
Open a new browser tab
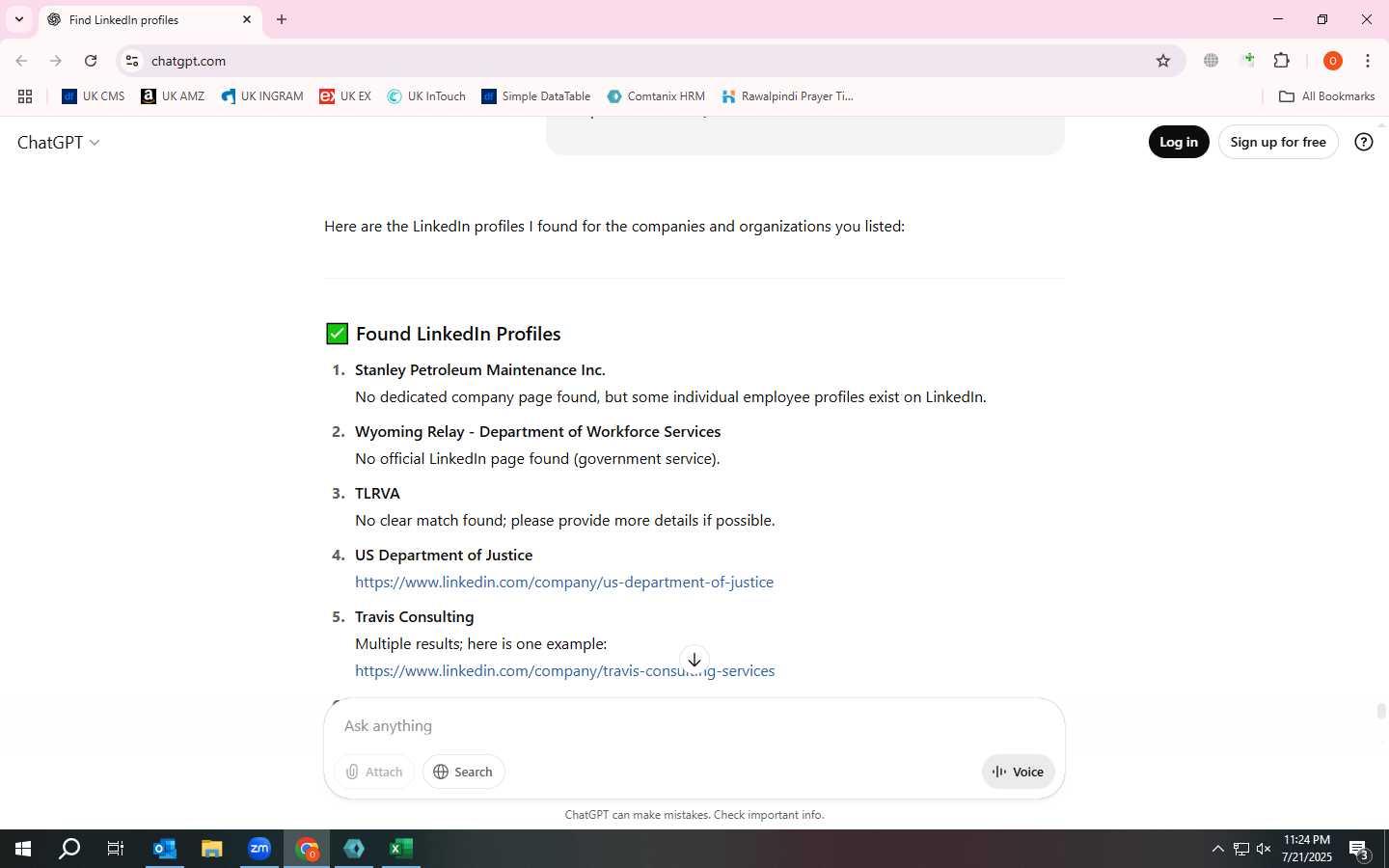pos(282,19)
